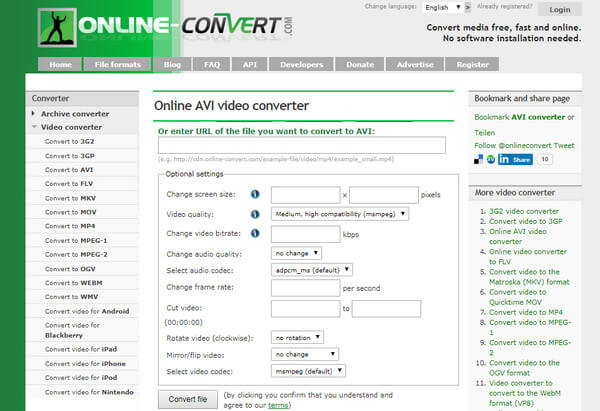Click the LinkedIn Share button
600x411 pixels.
(x=515, y=159)
